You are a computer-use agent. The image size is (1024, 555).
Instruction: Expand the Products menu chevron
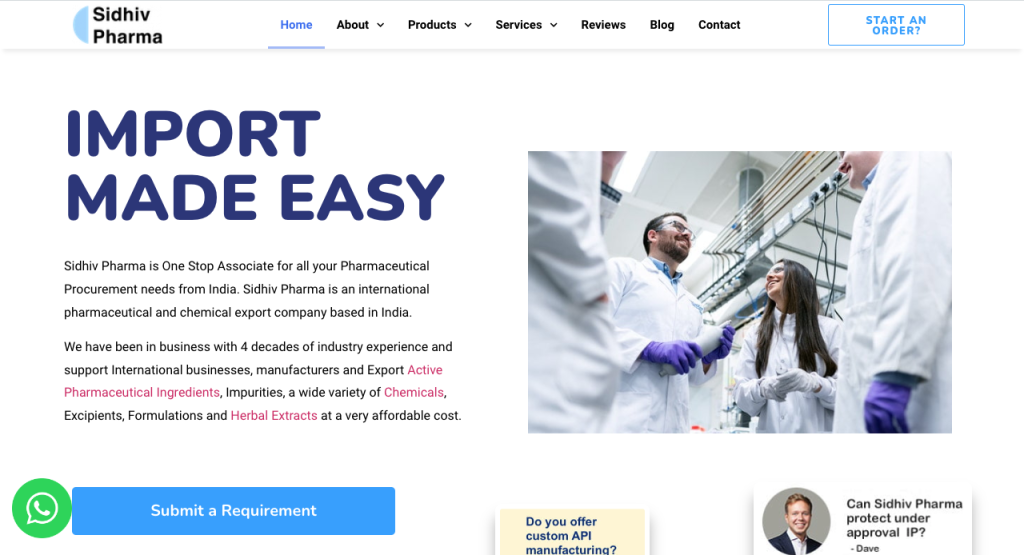coord(468,25)
